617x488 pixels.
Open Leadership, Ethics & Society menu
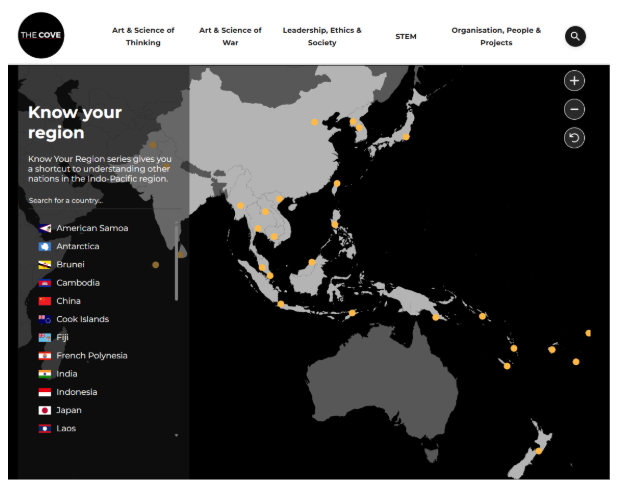click(x=322, y=36)
